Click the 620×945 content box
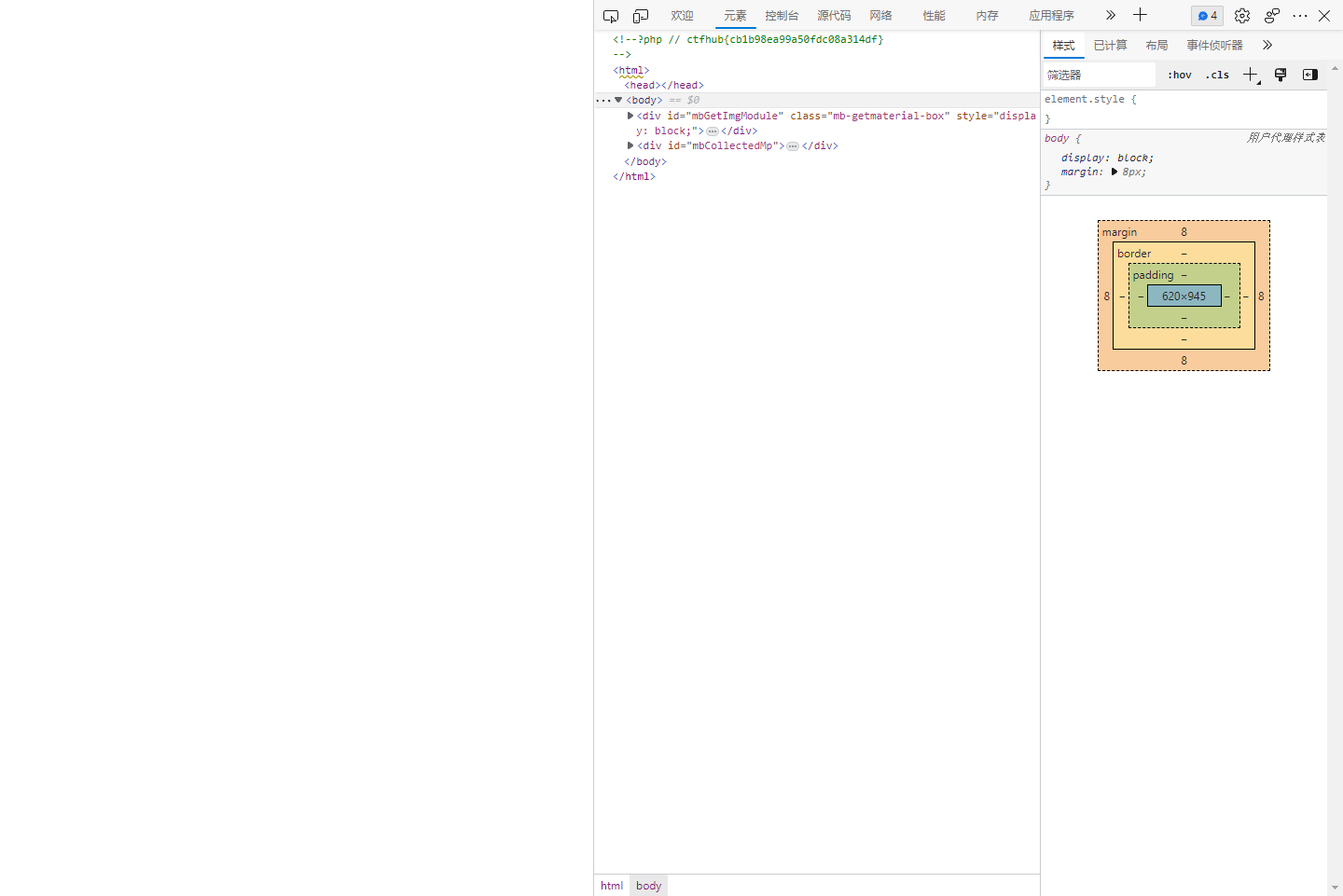 click(x=1184, y=296)
